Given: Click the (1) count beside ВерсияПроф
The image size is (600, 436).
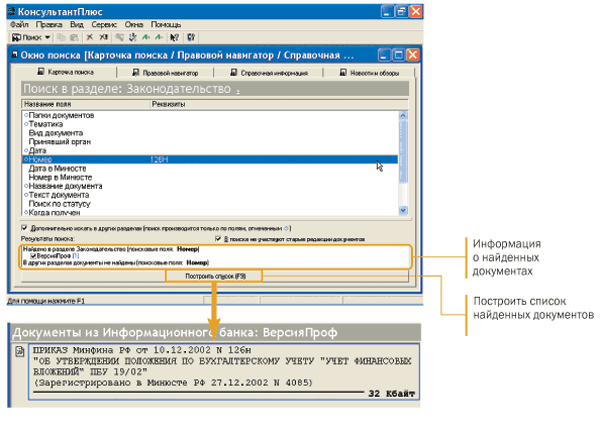Looking at the screenshot, I should pos(75,256).
